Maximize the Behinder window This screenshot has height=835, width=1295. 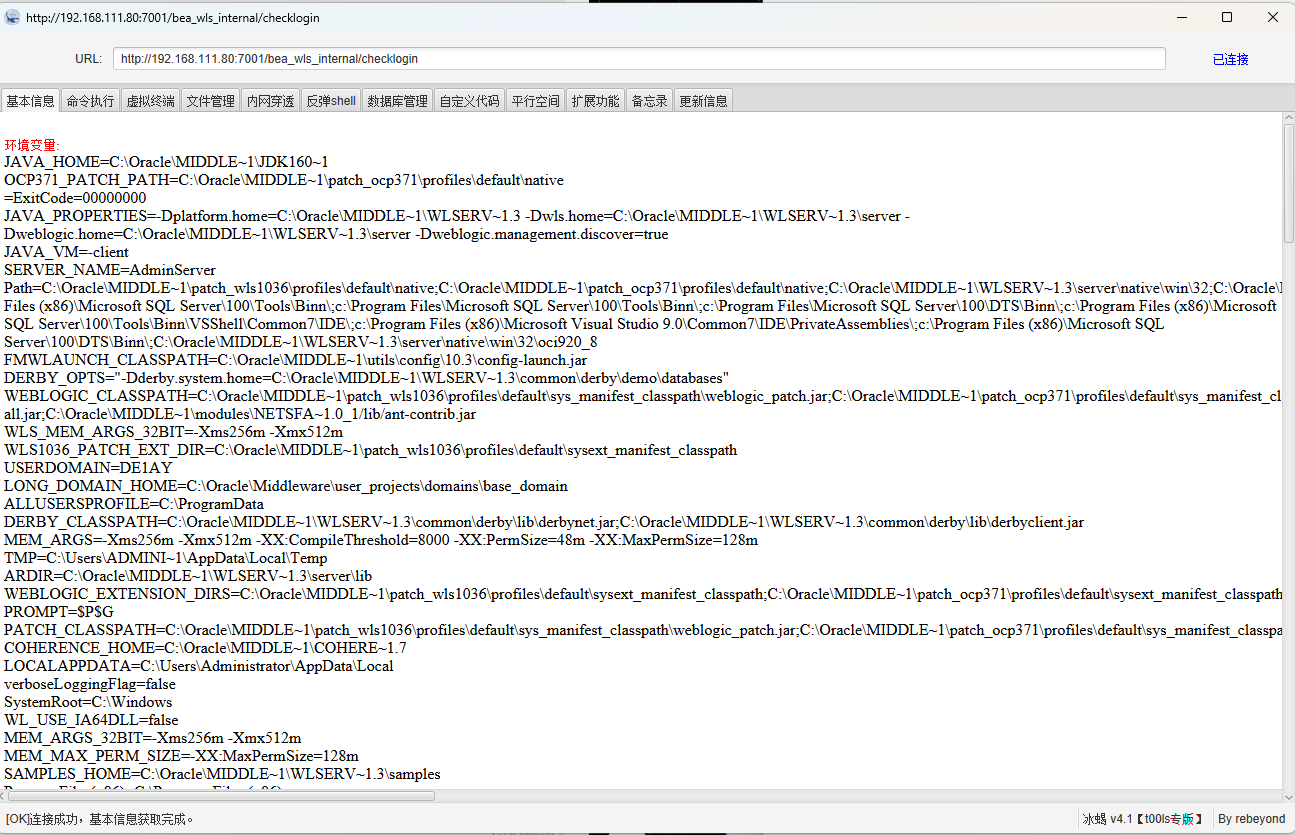pyautogui.click(x=1227, y=17)
